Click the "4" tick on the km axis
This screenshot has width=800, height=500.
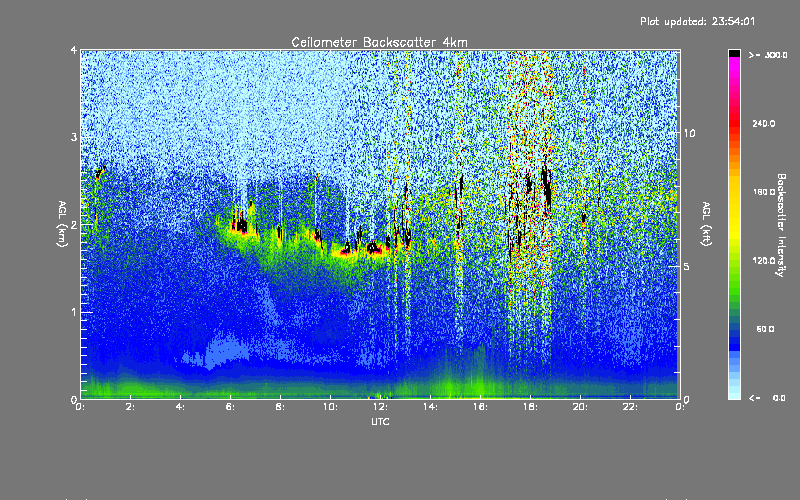point(74,50)
